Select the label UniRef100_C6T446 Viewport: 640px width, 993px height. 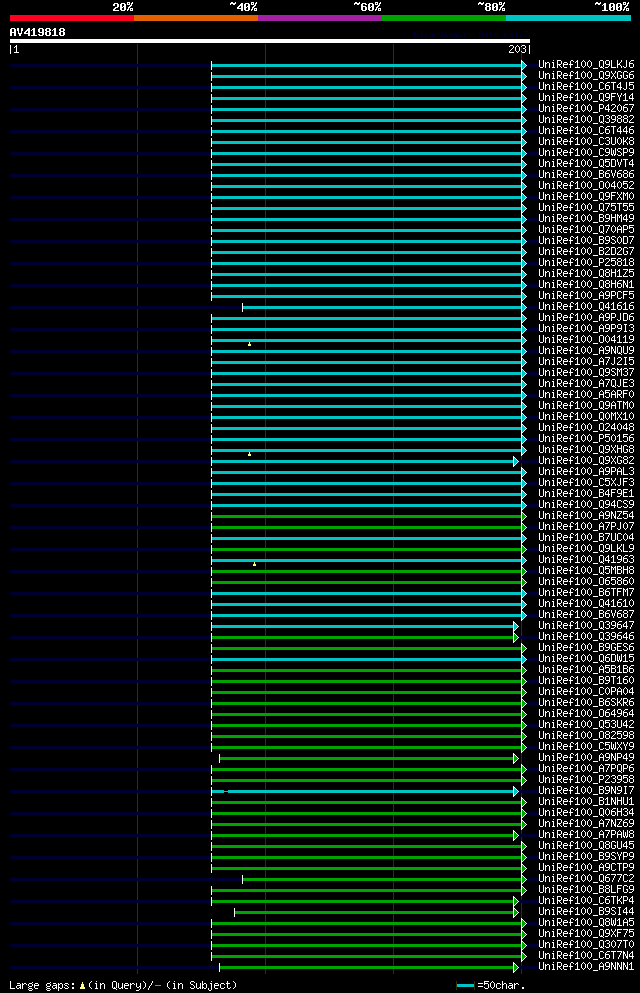586,130
